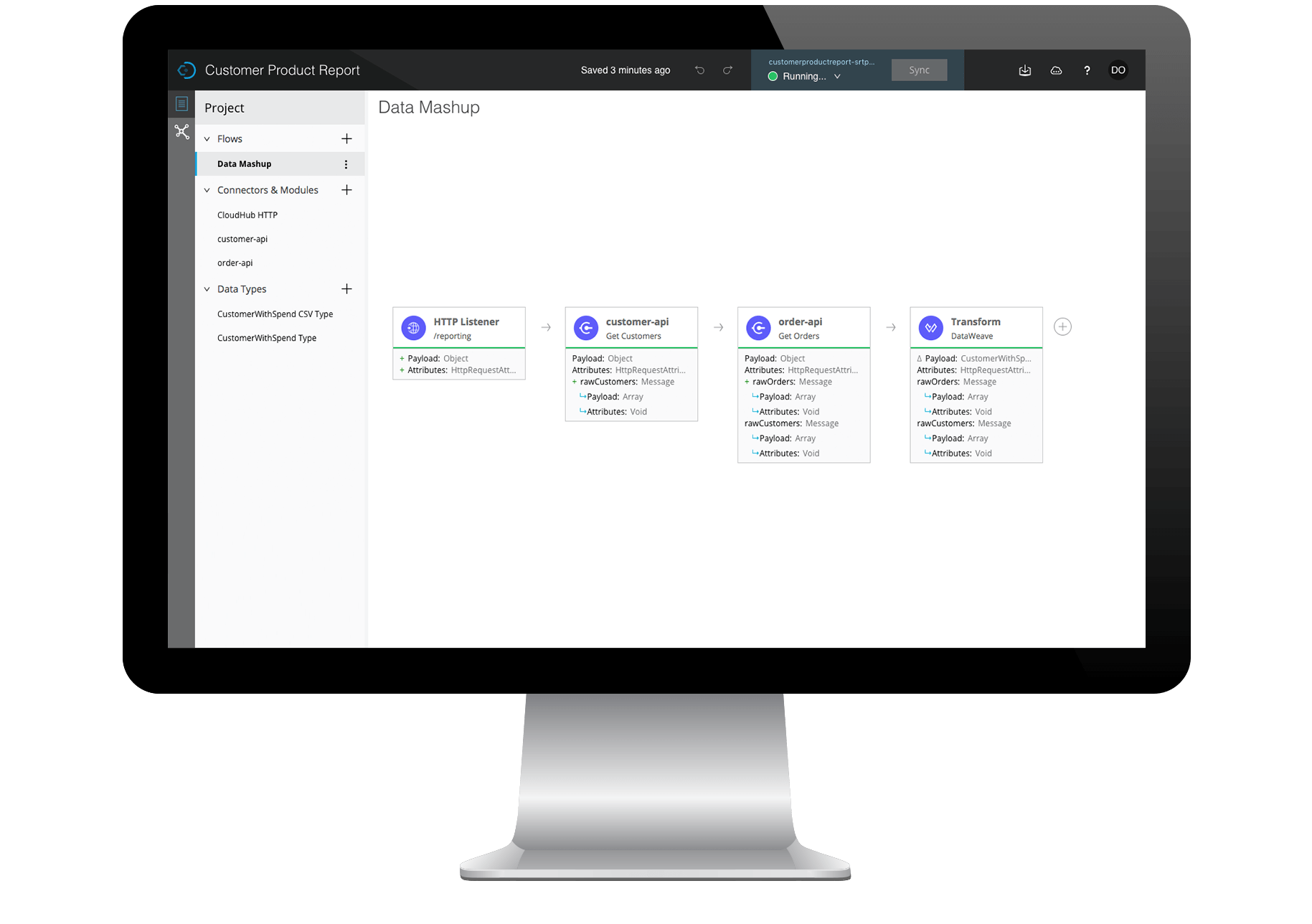
Task: Open the Transform card title
Action: pos(975,322)
